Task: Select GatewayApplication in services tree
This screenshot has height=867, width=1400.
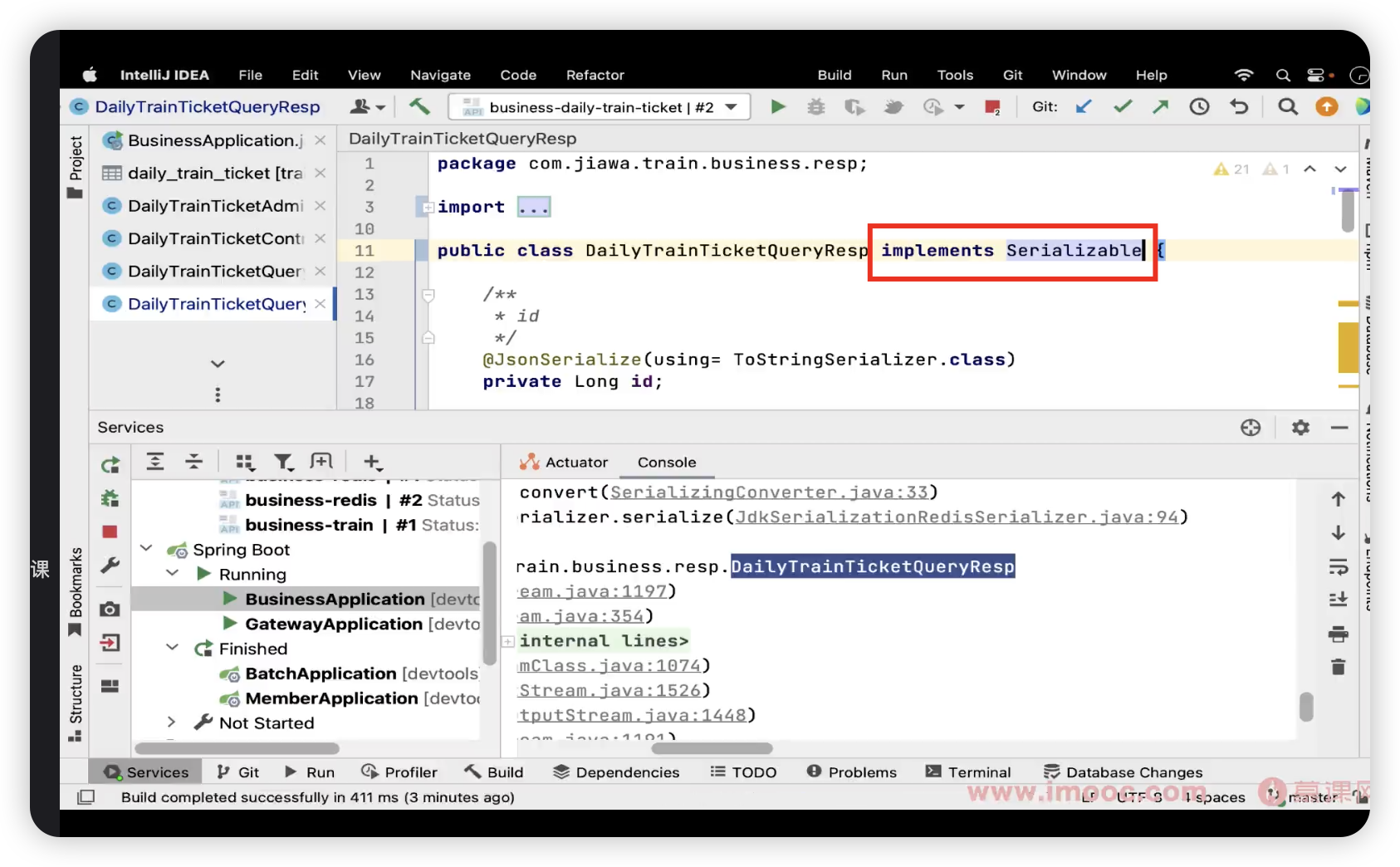Action: [x=334, y=624]
